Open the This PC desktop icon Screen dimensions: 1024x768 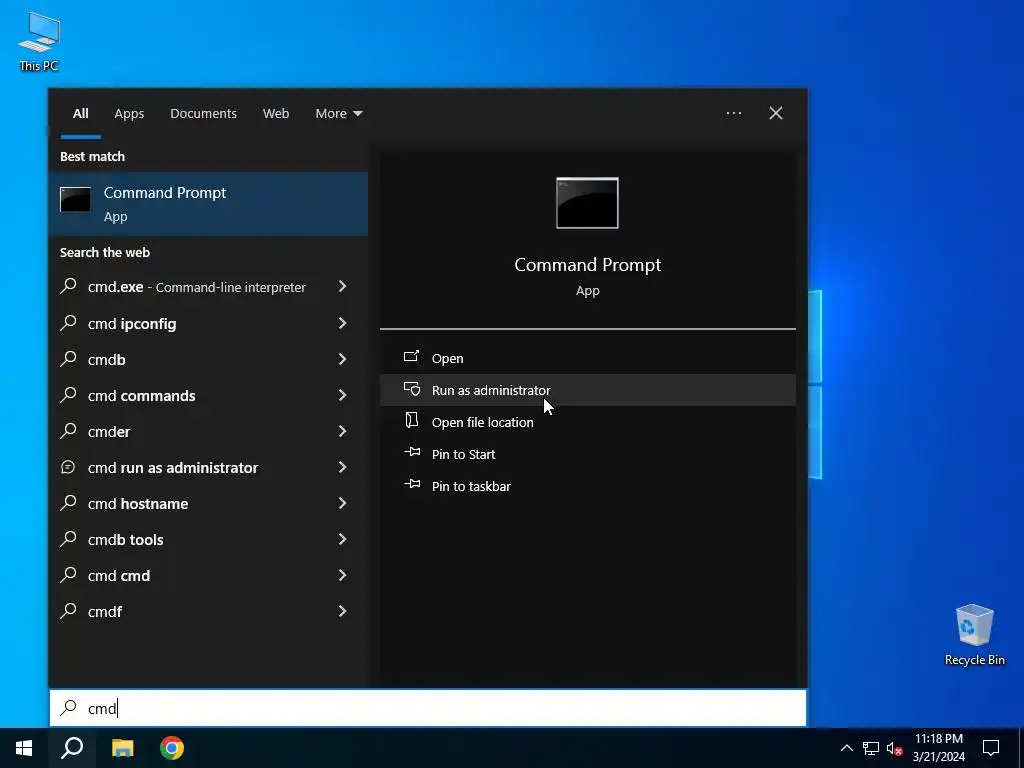pyautogui.click(x=39, y=40)
